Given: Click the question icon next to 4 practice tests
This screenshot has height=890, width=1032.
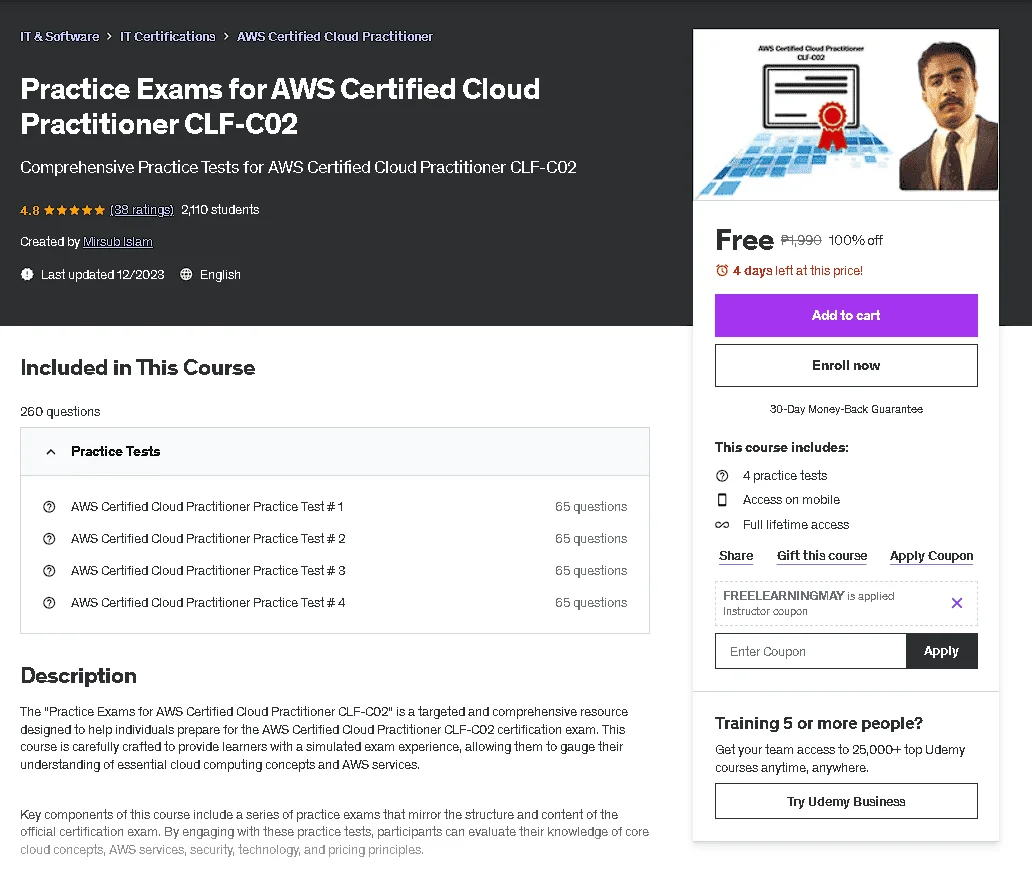Looking at the screenshot, I should (x=722, y=476).
